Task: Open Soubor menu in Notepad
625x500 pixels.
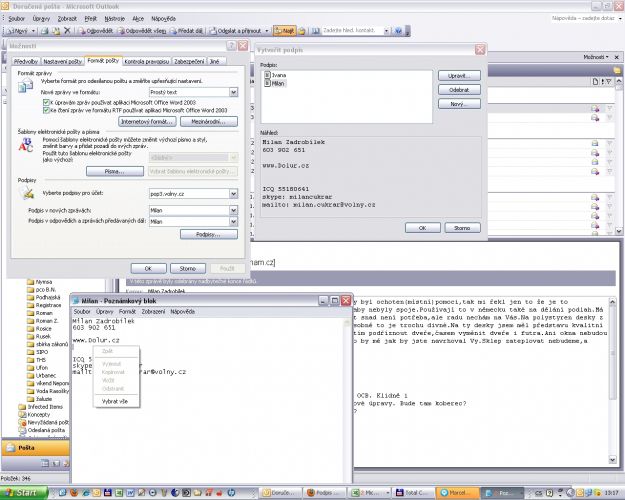Action: (x=82, y=312)
